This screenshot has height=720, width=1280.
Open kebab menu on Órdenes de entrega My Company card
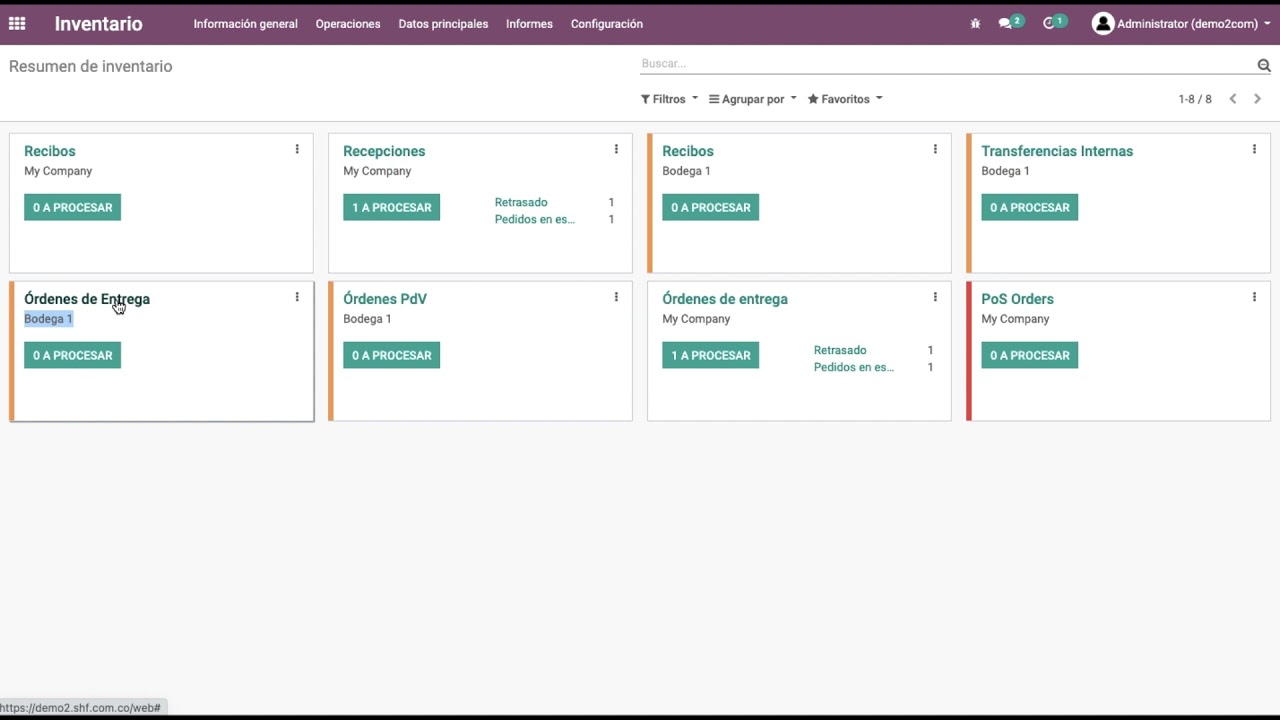coord(935,298)
